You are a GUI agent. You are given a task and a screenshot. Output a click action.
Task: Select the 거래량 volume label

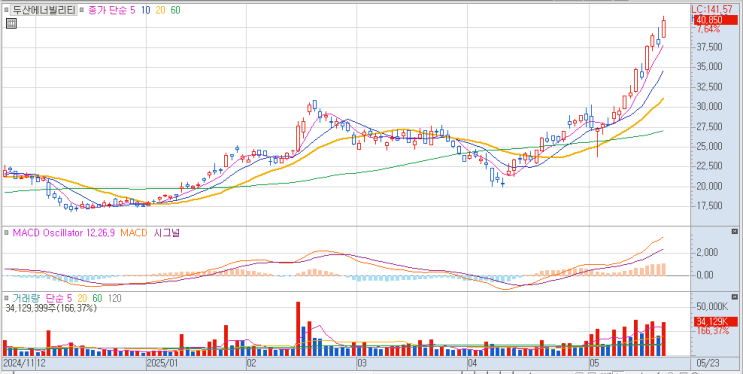coord(26,298)
